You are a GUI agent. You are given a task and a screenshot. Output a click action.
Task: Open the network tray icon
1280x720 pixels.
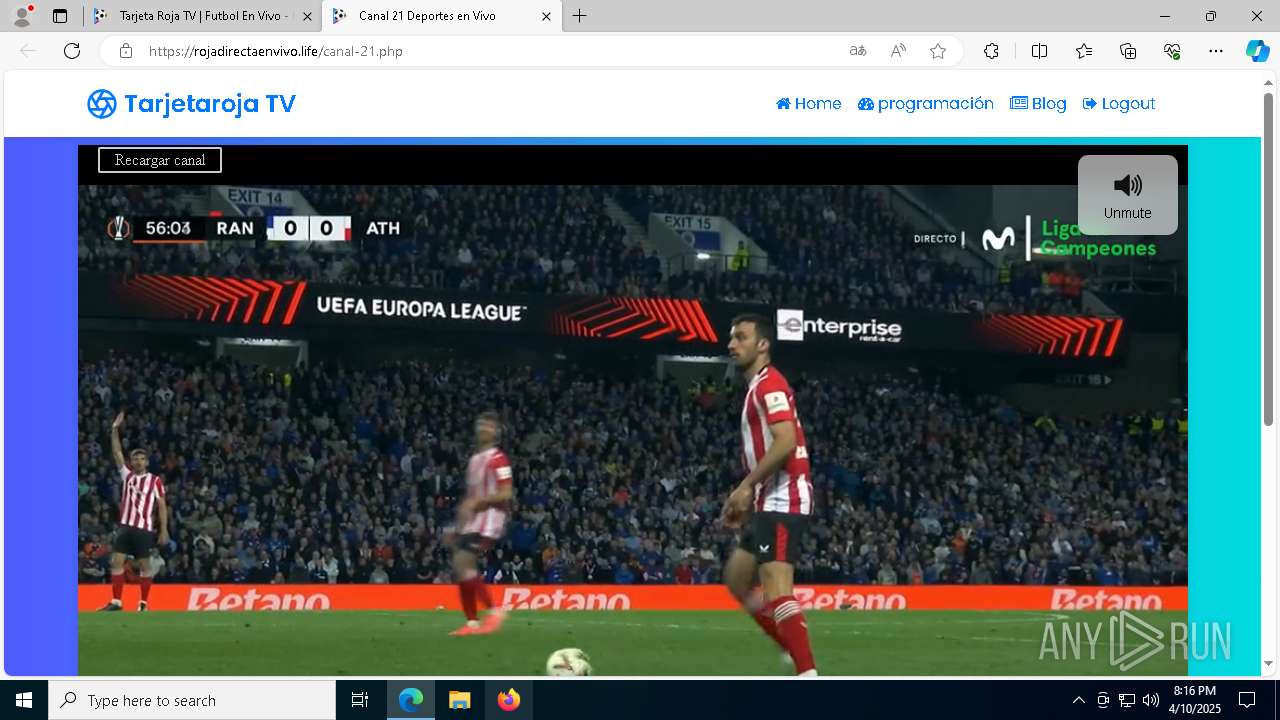click(1127, 700)
